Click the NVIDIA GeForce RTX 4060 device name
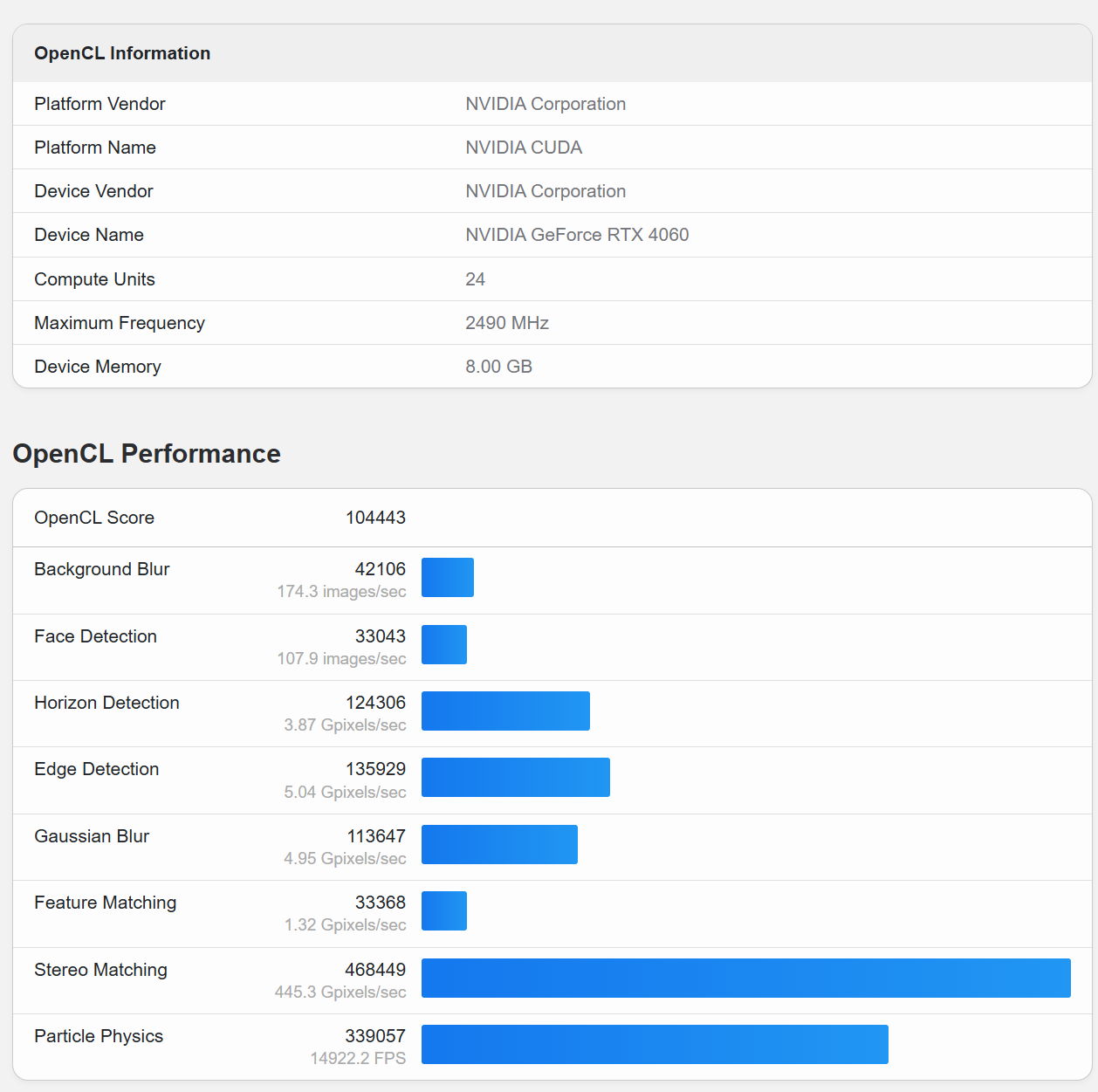 coord(576,235)
